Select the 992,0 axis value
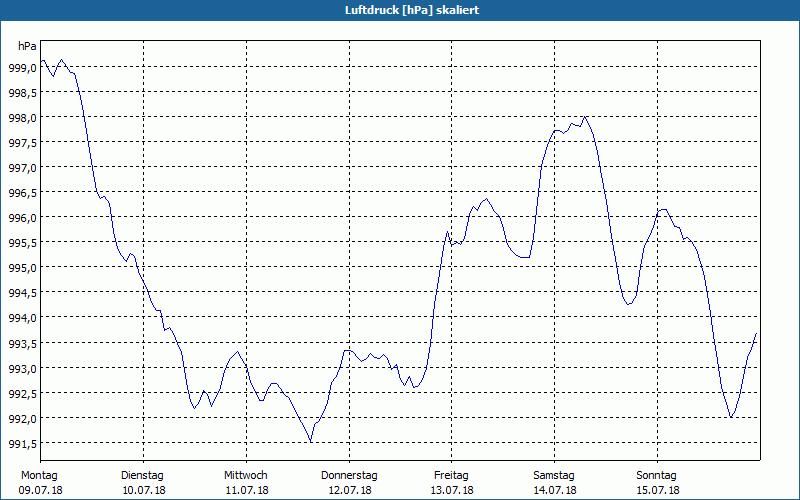The image size is (800, 500). pyautogui.click(x=22, y=418)
